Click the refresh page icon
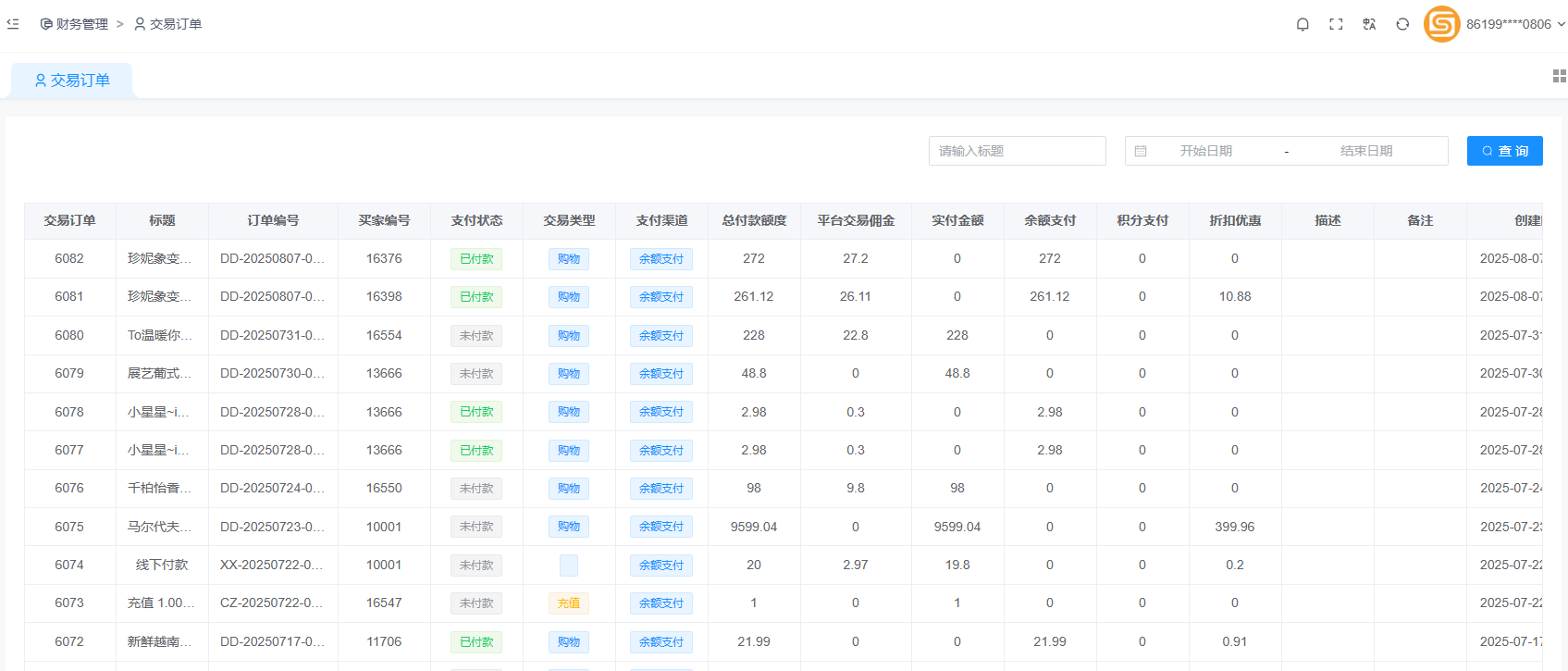Screen dimensions: 1568x671 (1402, 24)
